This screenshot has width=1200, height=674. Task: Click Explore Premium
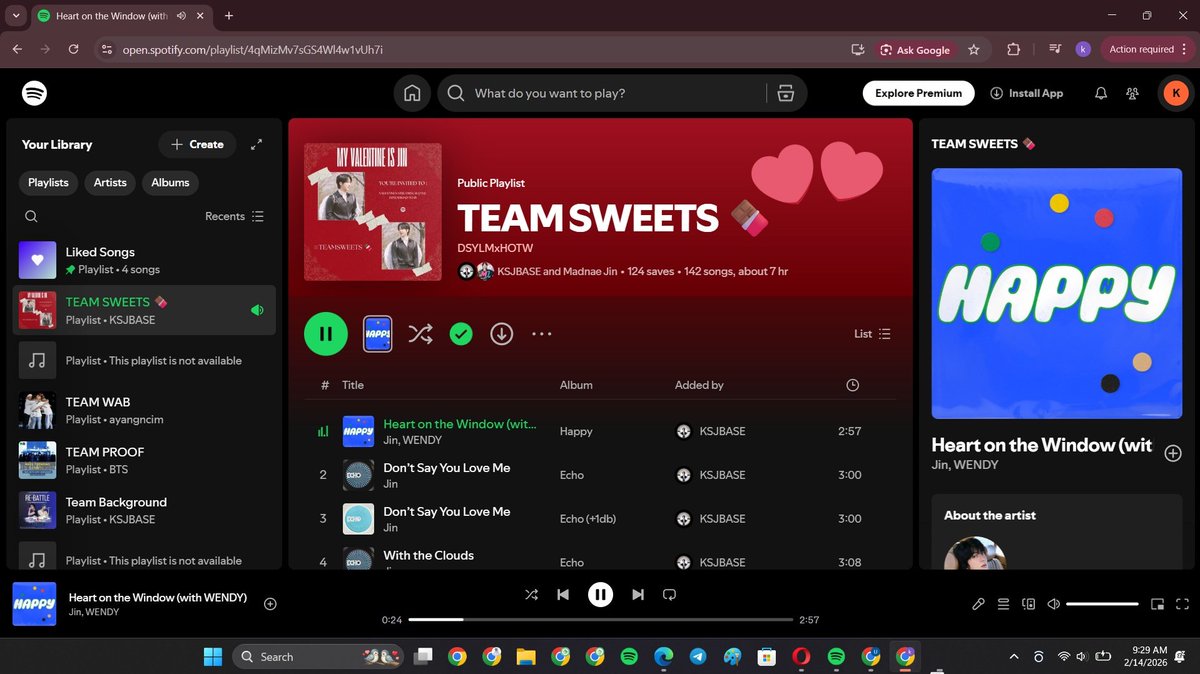point(918,93)
